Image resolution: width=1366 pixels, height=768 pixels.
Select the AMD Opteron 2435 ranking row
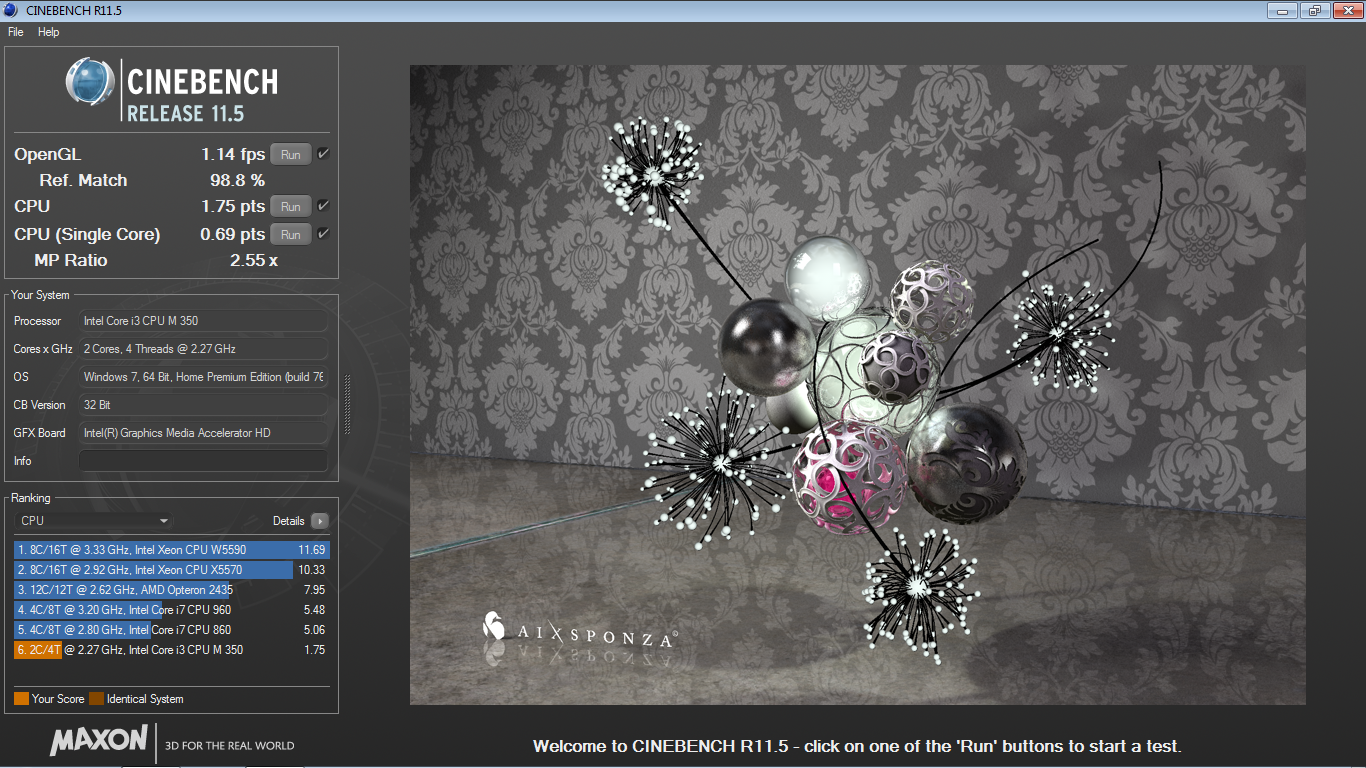pyautogui.click(x=171, y=590)
